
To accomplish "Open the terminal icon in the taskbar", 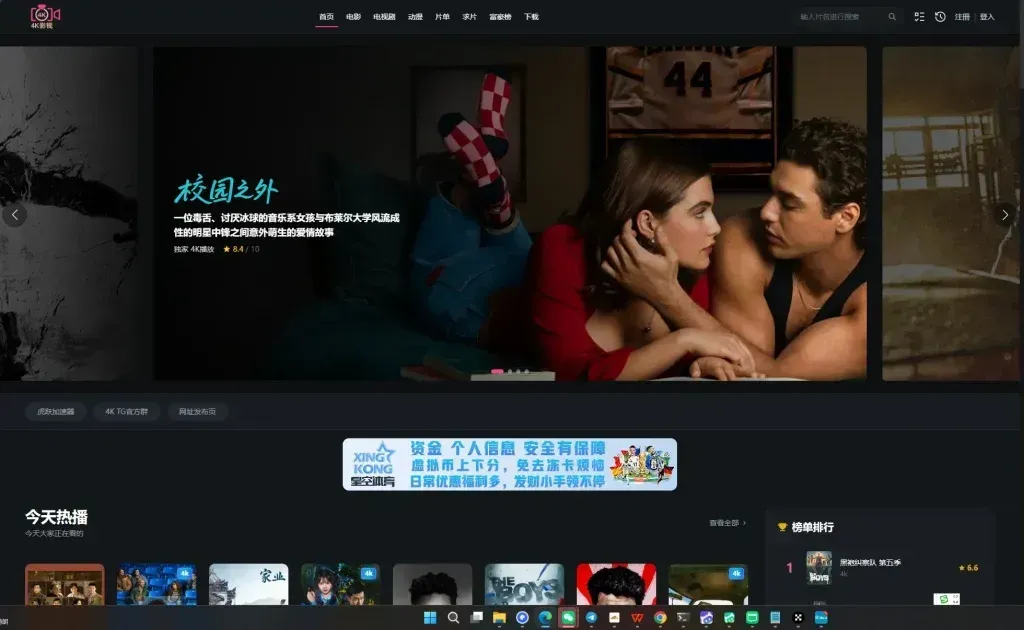I will pyautogui.click(x=683, y=618).
